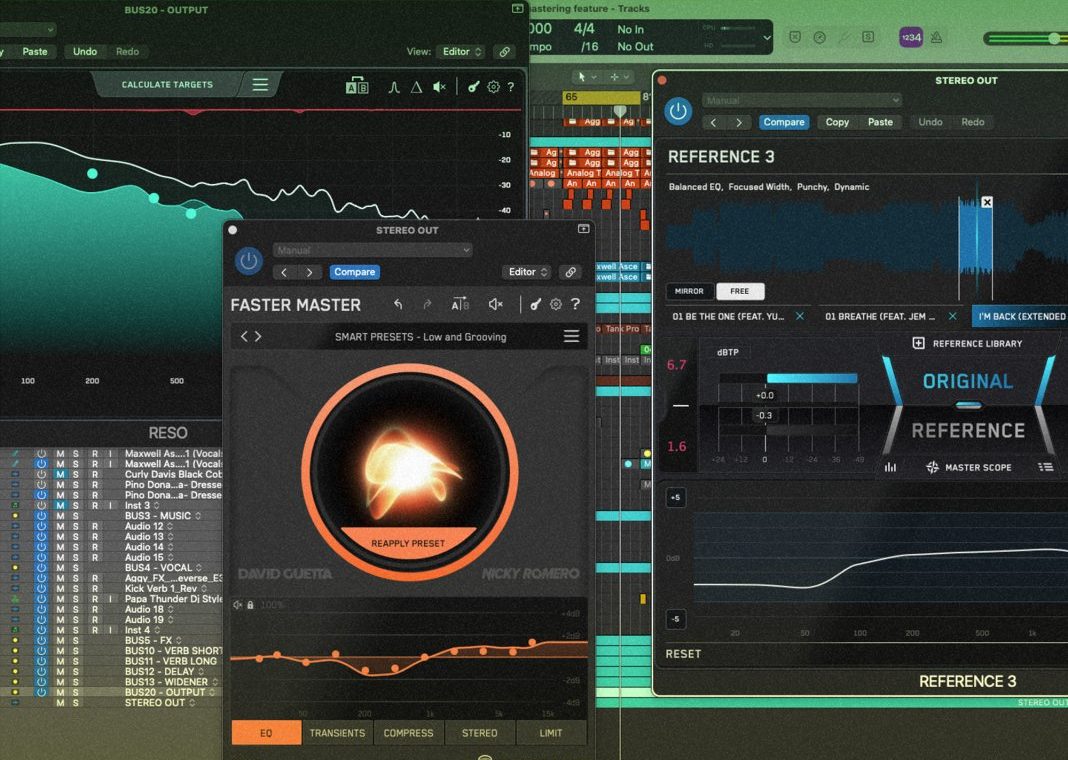Viewport: 1068px width, 760px height.
Task: Go to previous smart preset in Faster Master
Action: pos(245,336)
